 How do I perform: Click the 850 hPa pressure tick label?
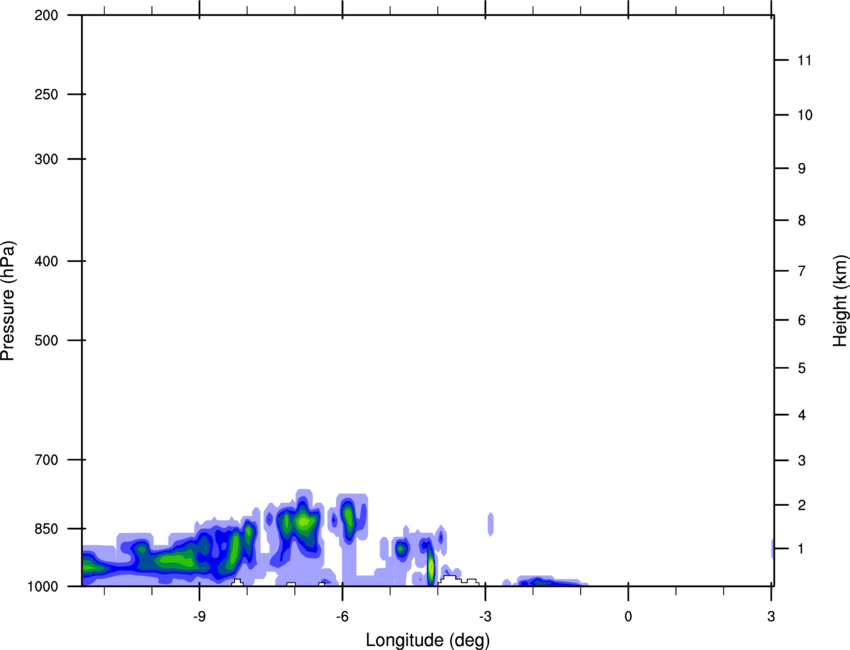click(x=48, y=529)
